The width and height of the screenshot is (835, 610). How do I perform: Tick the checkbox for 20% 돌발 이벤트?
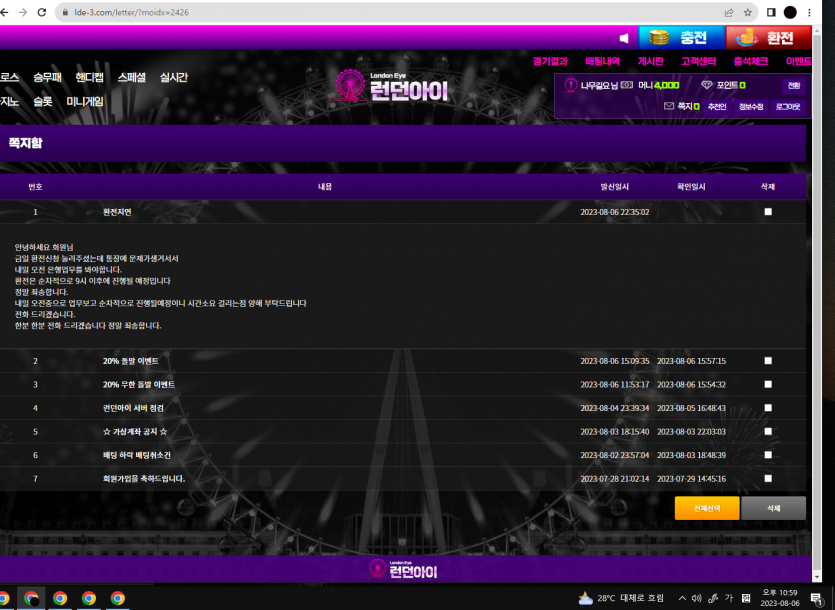pyautogui.click(x=768, y=361)
